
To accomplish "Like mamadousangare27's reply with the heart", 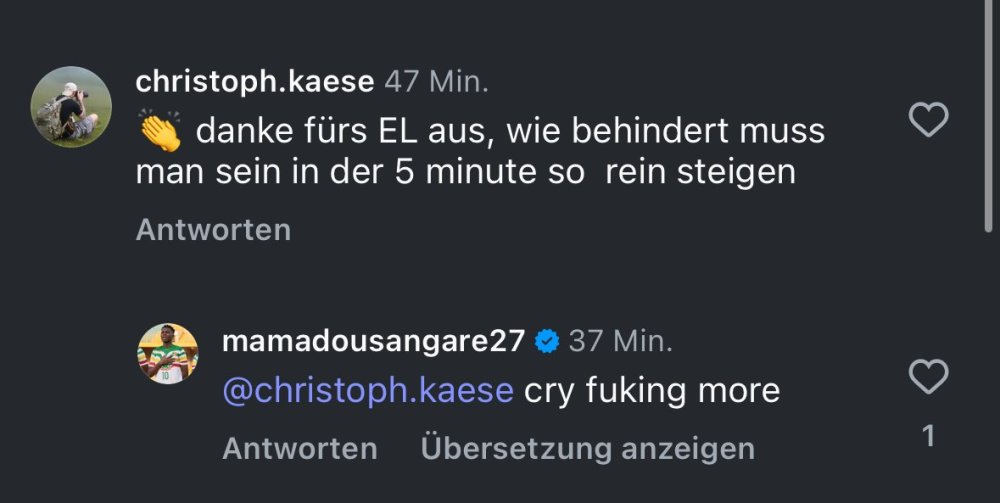I will coord(928,378).
